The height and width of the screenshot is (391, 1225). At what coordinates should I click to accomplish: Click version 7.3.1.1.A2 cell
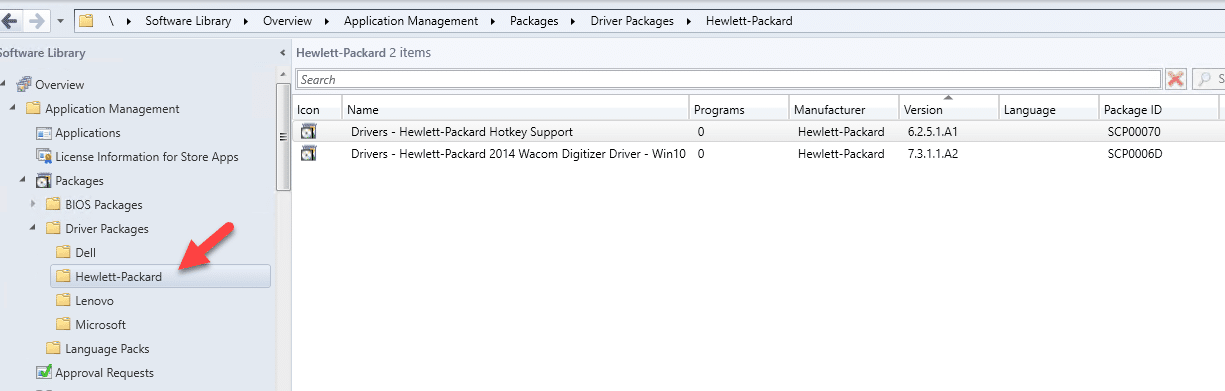pyautogui.click(x=932, y=154)
